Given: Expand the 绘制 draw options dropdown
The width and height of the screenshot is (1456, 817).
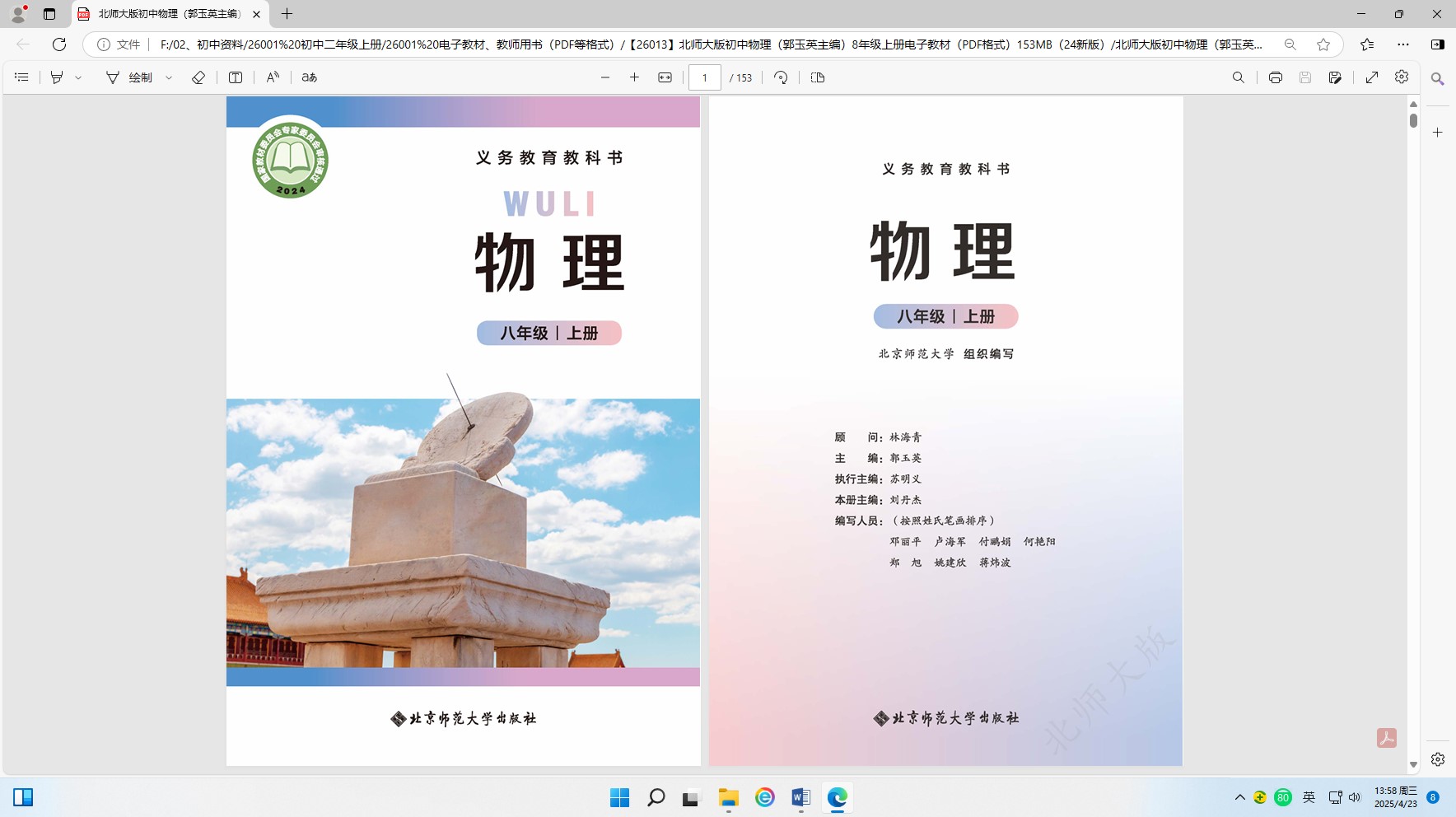Looking at the screenshot, I should pyautogui.click(x=169, y=77).
